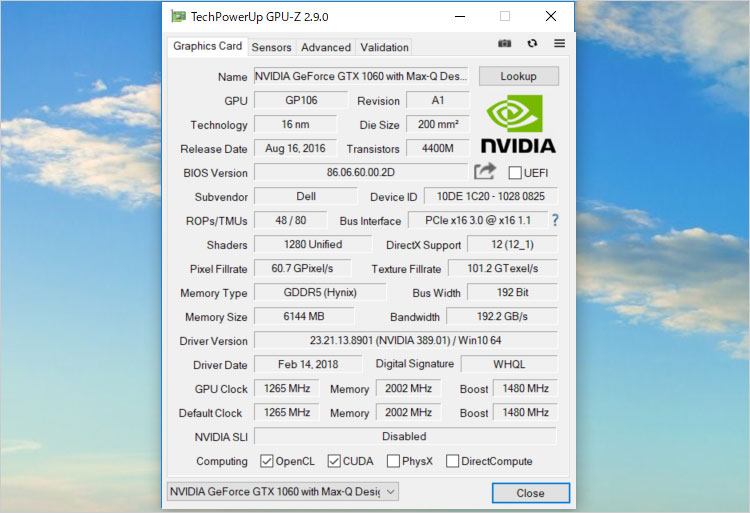
Task: Click the Name field showing GTX 1060
Action: click(x=361, y=76)
